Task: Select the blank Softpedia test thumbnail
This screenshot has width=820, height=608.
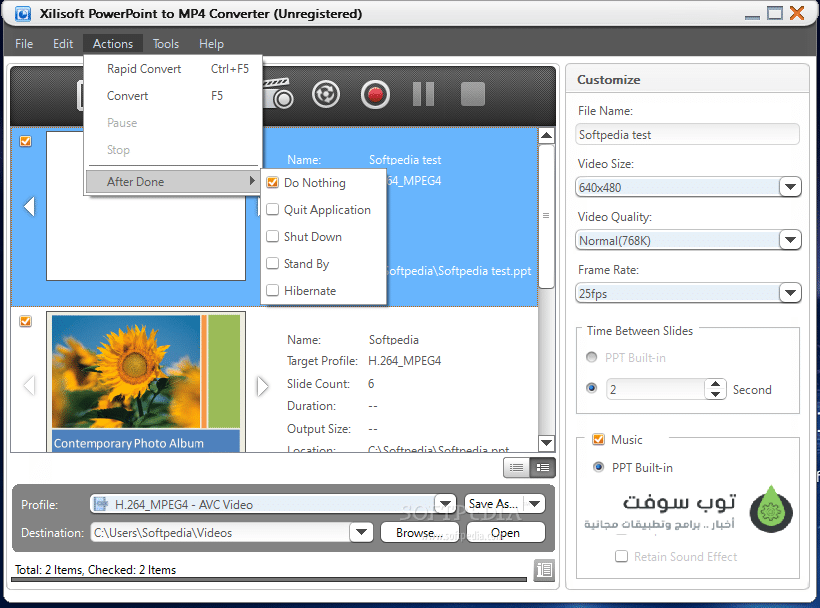Action: 146,206
